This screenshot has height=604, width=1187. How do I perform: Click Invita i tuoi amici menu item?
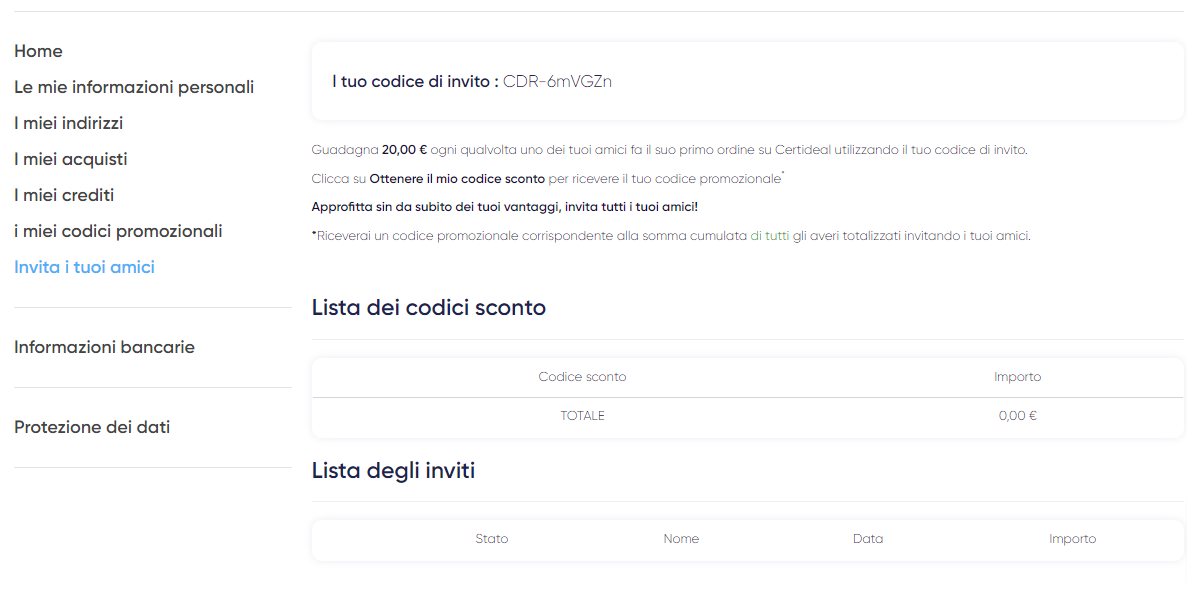[x=84, y=267]
